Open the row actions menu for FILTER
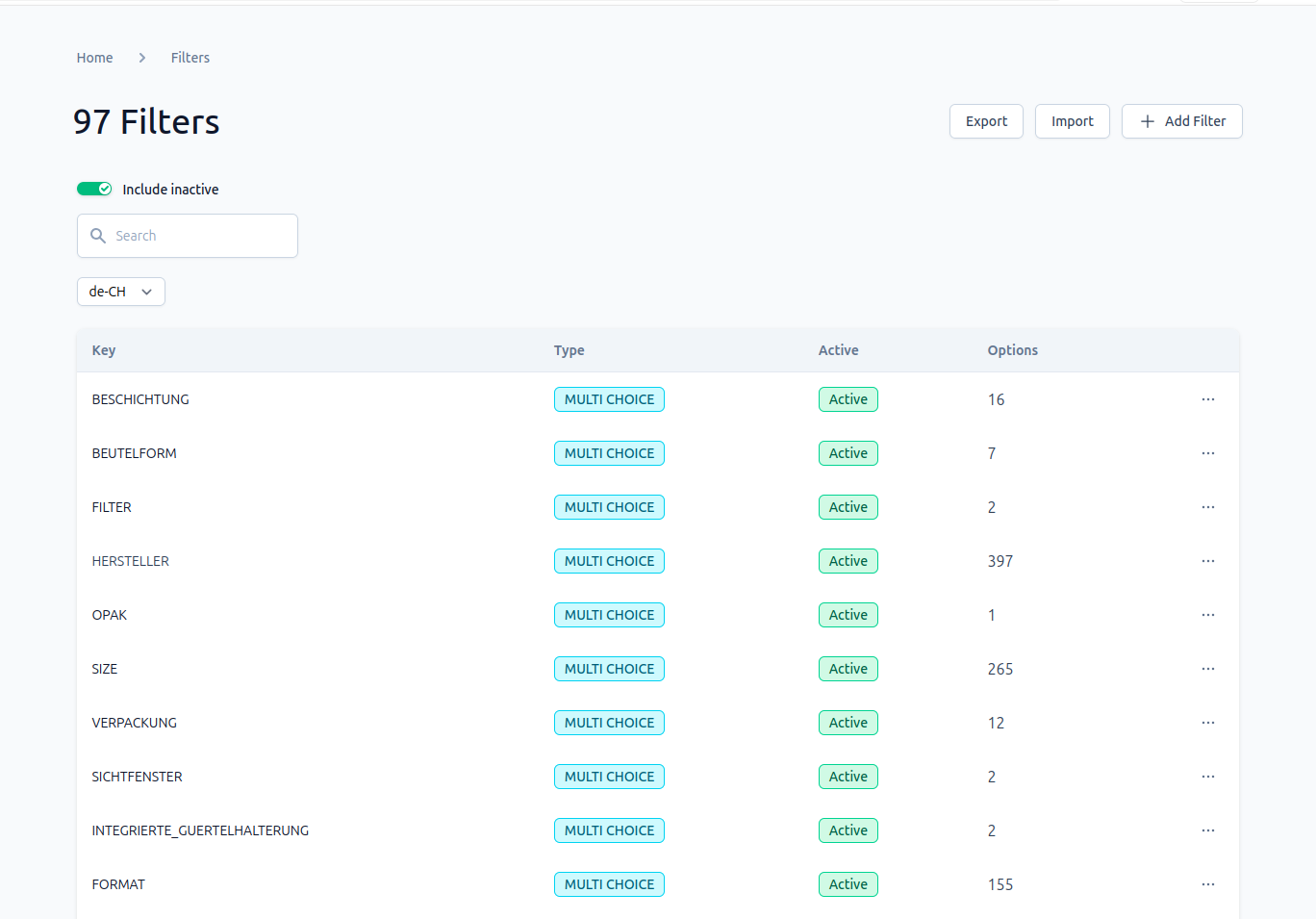This screenshot has height=919, width=1316. pos(1208,507)
